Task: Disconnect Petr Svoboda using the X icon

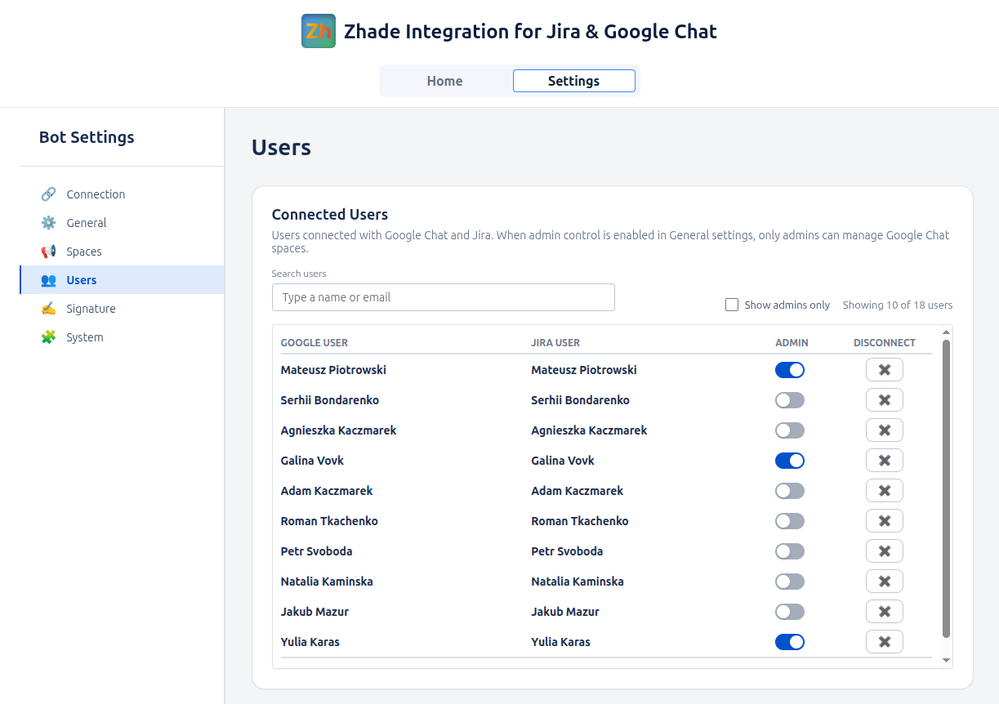Action: click(884, 551)
